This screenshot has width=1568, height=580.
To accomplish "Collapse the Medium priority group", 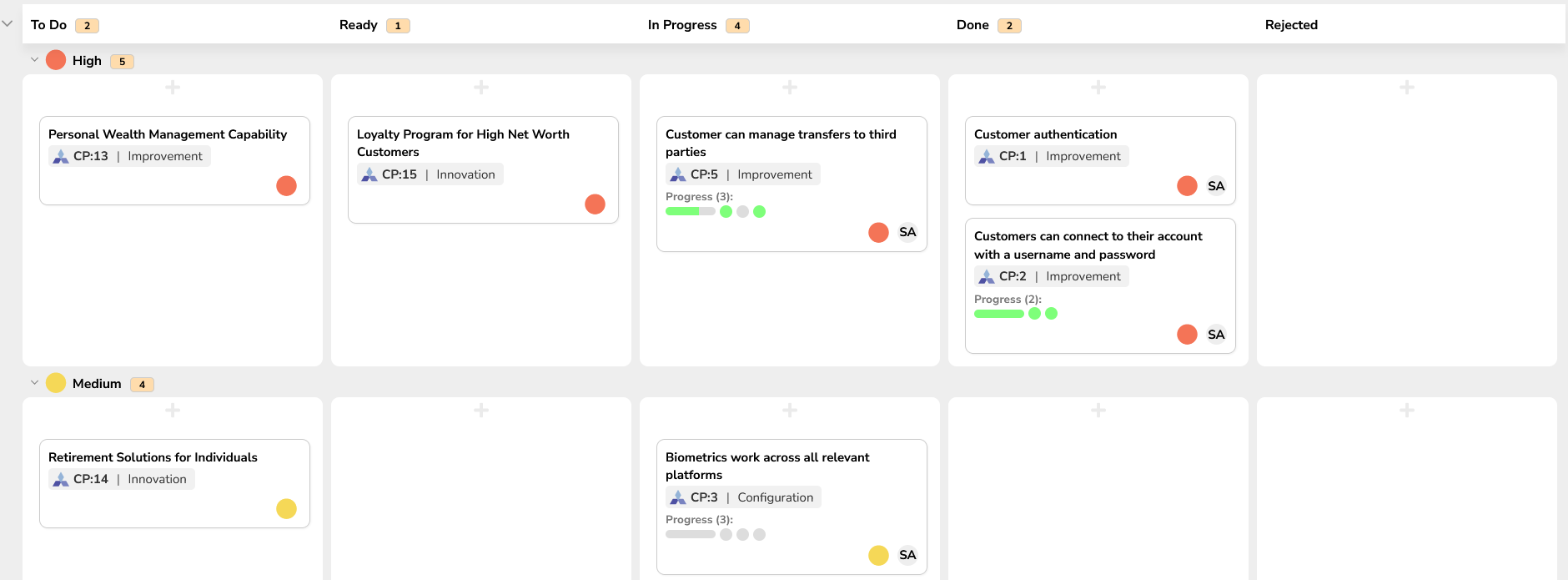I will pyautogui.click(x=34, y=383).
